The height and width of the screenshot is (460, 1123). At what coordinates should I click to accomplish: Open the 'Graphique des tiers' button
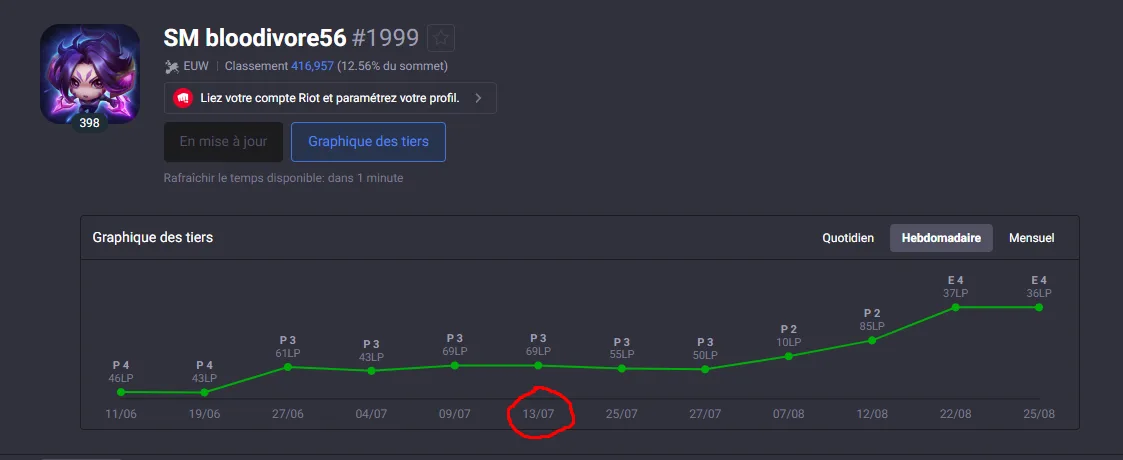point(368,142)
